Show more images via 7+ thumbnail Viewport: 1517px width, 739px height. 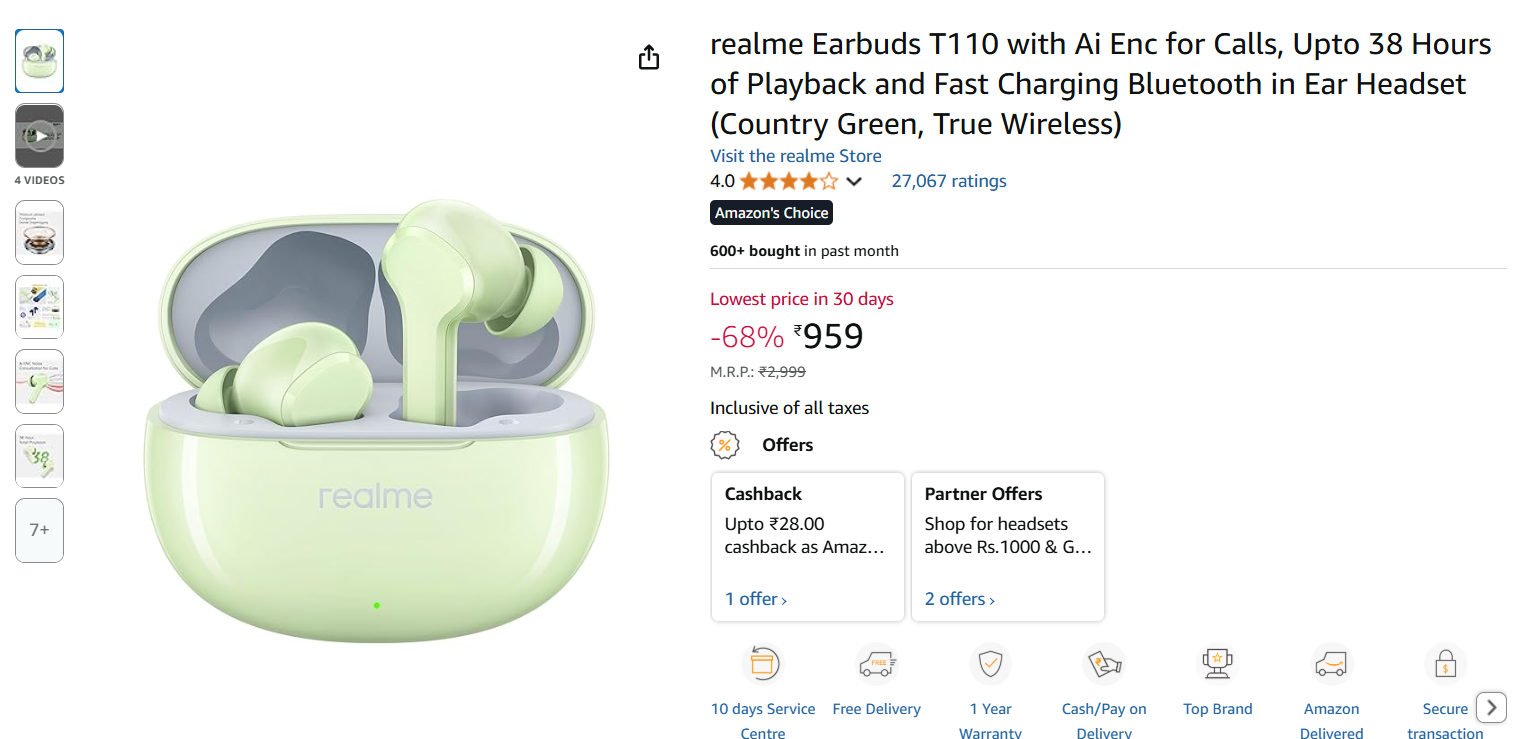[x=39, y=530]
